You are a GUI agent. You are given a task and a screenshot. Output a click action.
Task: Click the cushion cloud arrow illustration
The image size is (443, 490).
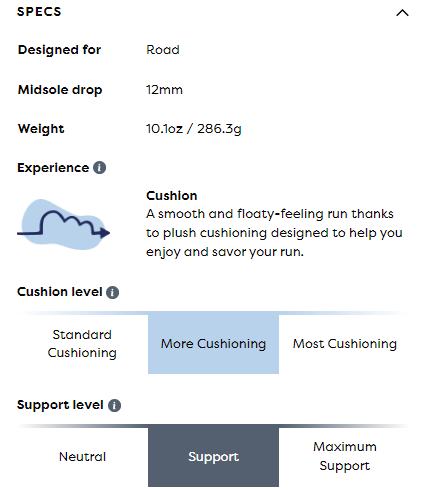(63, 224)
